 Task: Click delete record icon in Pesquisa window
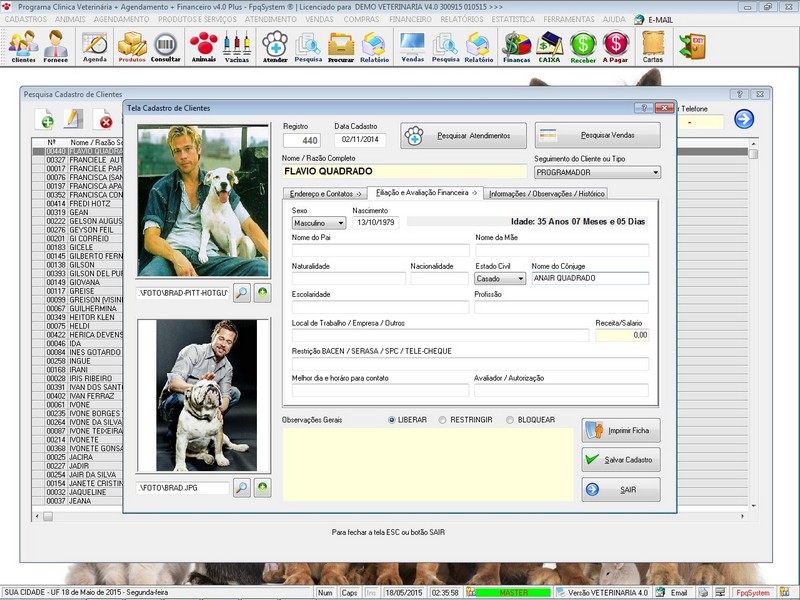(x=103, y=119)
